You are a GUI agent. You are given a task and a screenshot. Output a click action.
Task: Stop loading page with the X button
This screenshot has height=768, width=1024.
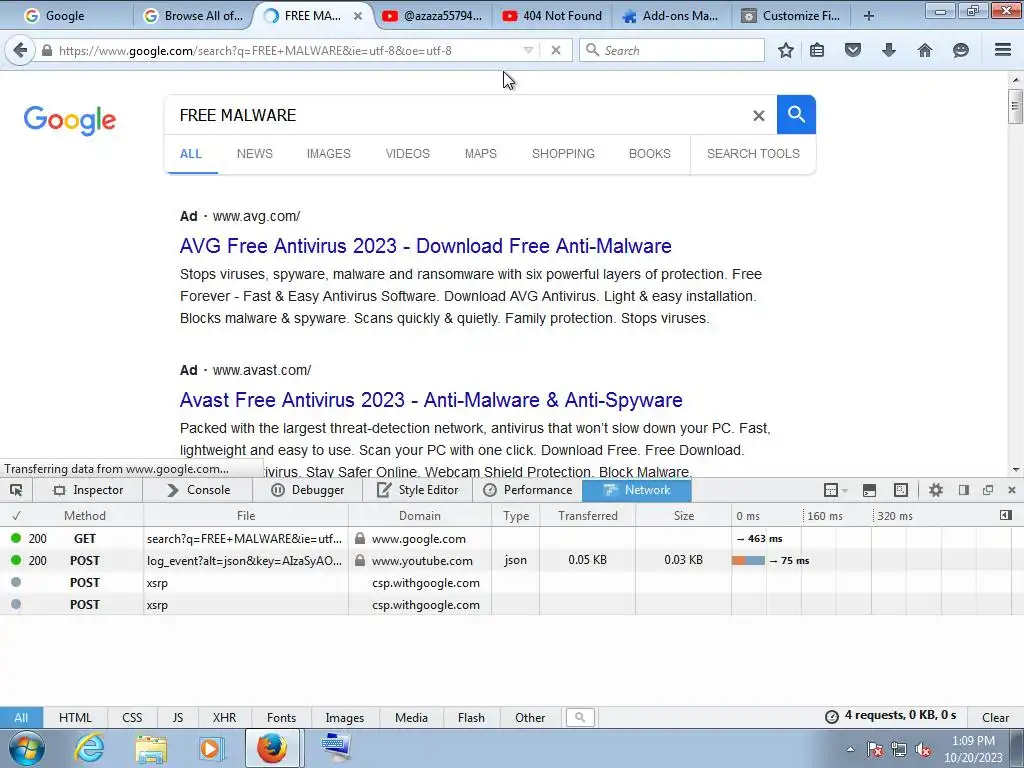pos(556,50)
